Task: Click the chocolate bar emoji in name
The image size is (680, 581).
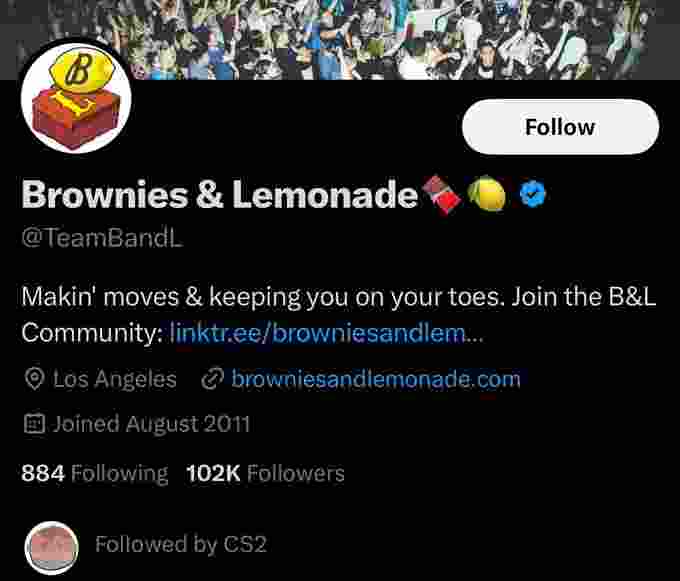Action: [x=441, y=195]
